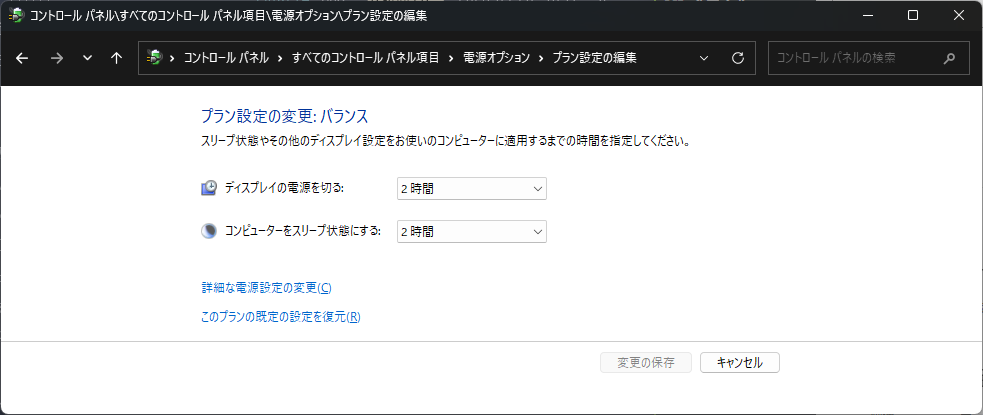The image size is (983, 415).
Task: Open the コンピューターをスリープ状態にする time dropdown
Action: (472, 231)
